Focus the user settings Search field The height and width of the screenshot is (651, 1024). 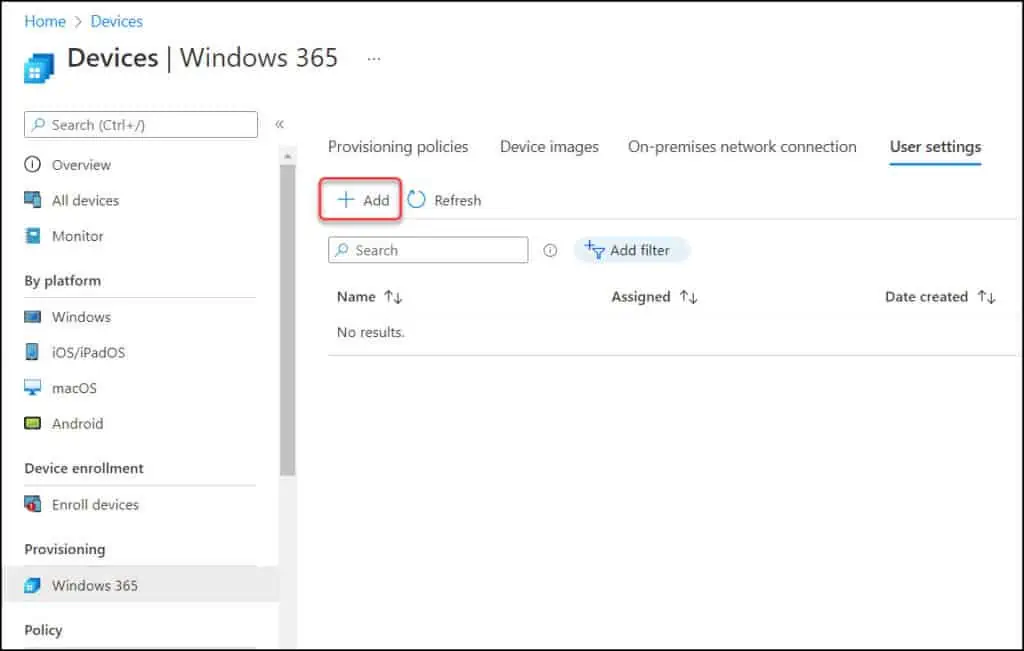[428, 250]
